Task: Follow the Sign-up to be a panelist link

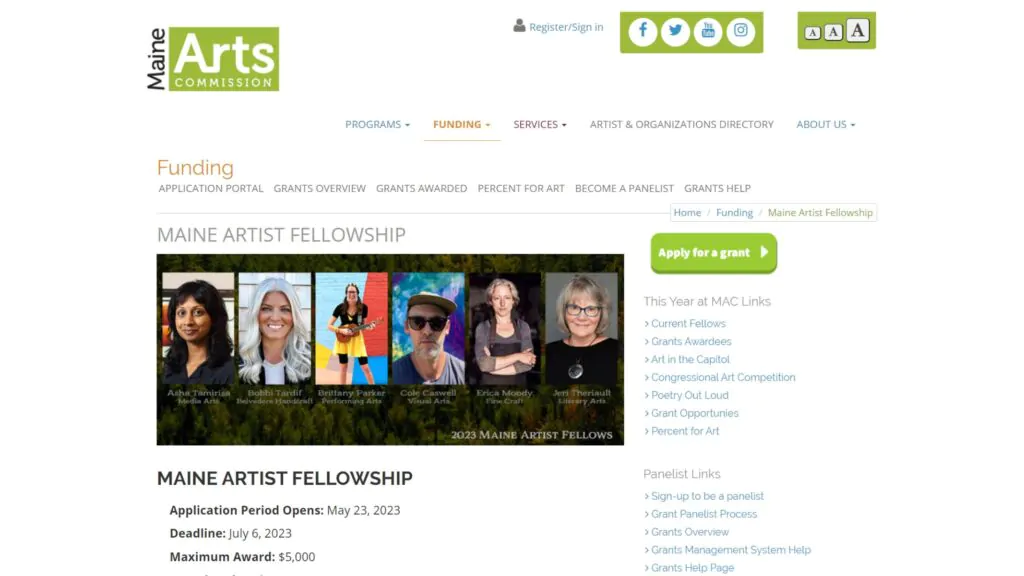Action: pos(707,496)
